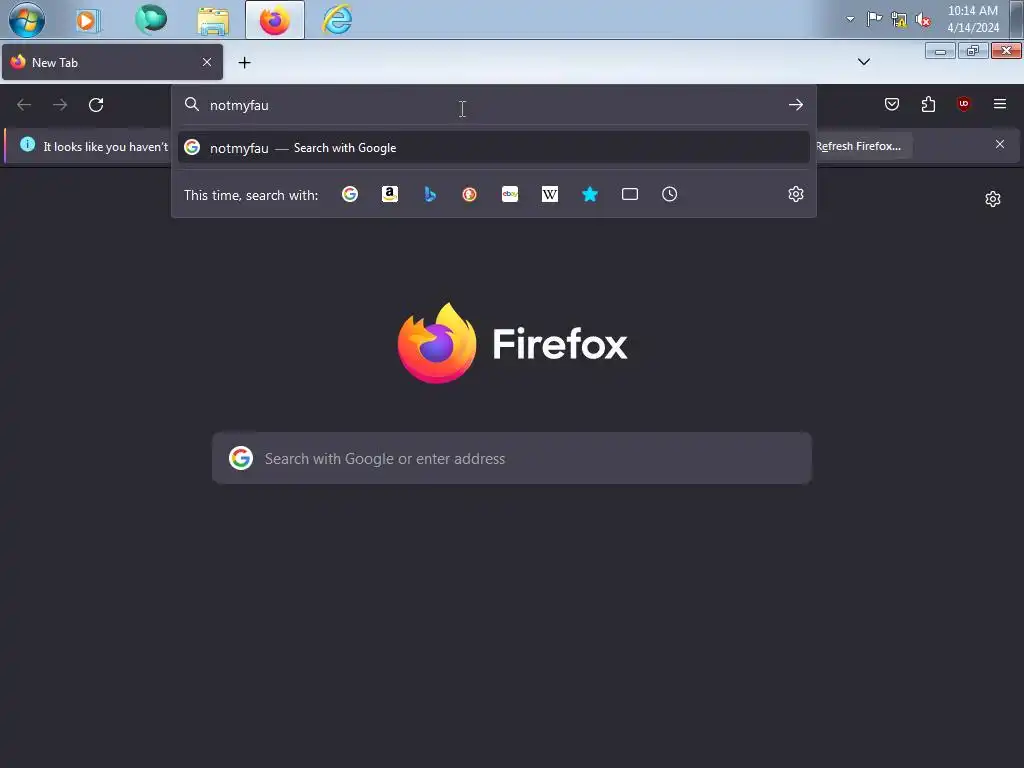Image resolution: width=1024 pixels, height=768 pixels.
Task: Search with DuckDuckGo one-off icon
Action: 470,195
